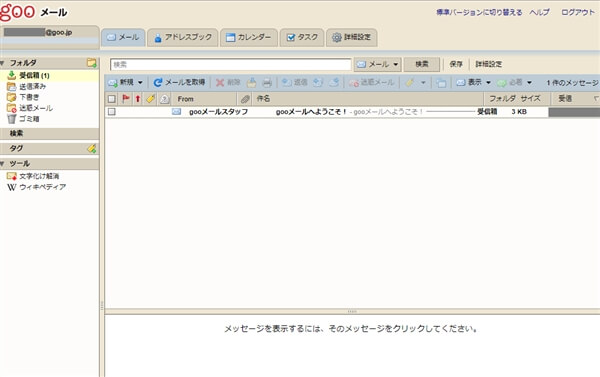The width and height of the screenshot is (600, 377).
Task: Click the new folder icon beside フォルダ
Action: coord(91,63)
